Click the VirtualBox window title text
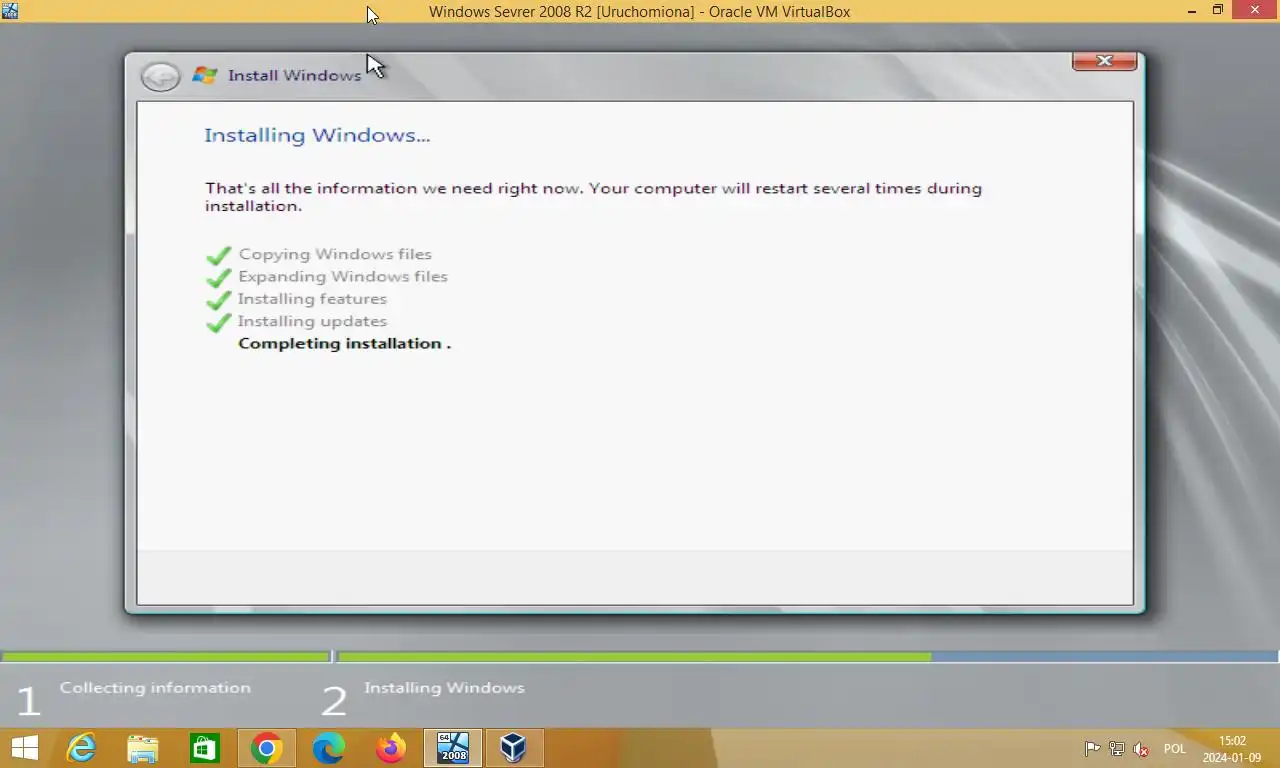The image size is (1280, 768). click(x=640, y=11)
